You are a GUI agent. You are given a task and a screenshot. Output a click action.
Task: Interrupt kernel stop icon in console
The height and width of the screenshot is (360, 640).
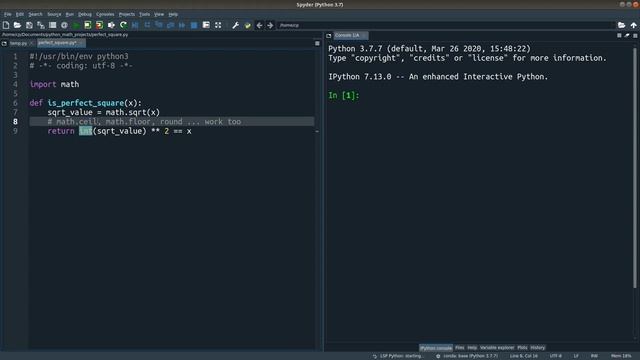(619, 36)
